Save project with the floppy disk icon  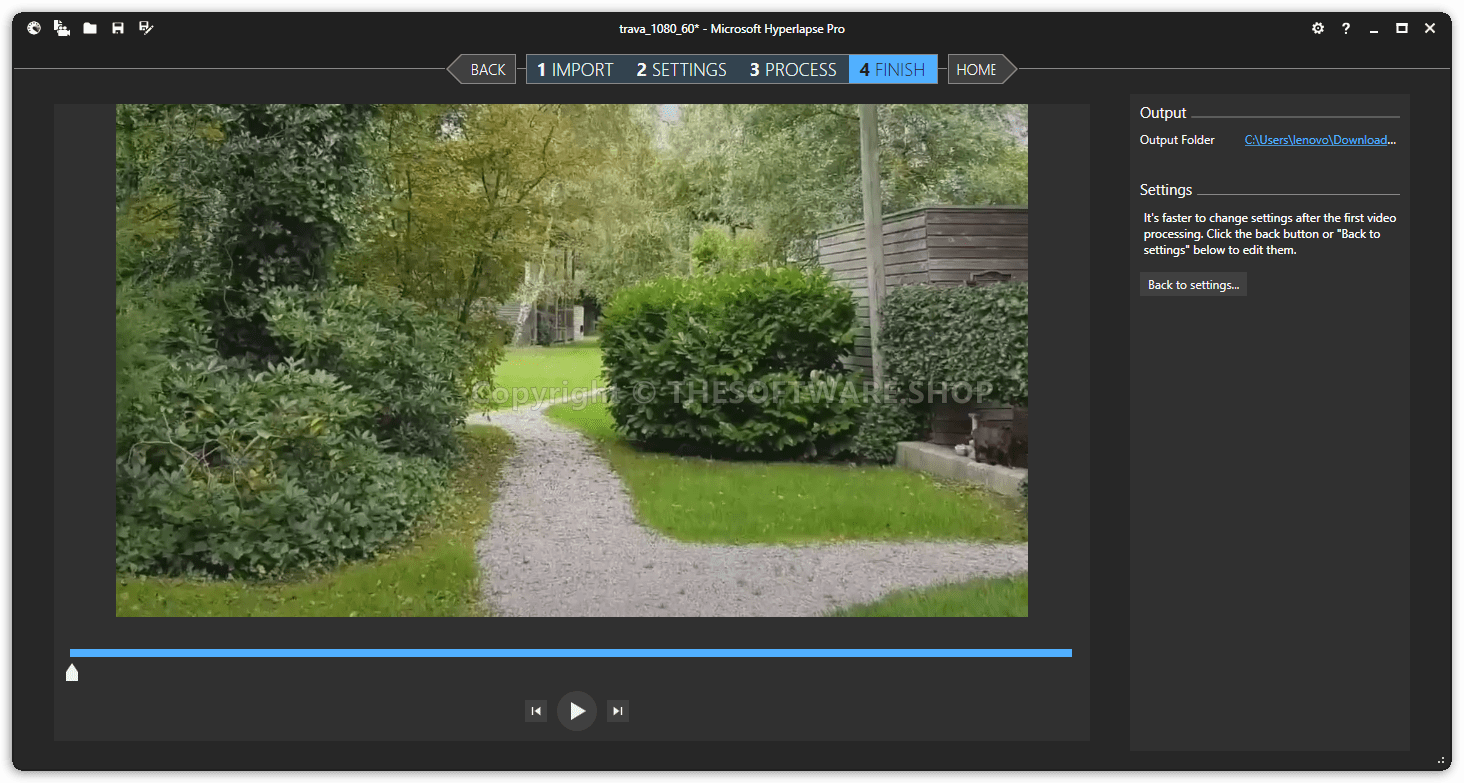click(118, 28)
